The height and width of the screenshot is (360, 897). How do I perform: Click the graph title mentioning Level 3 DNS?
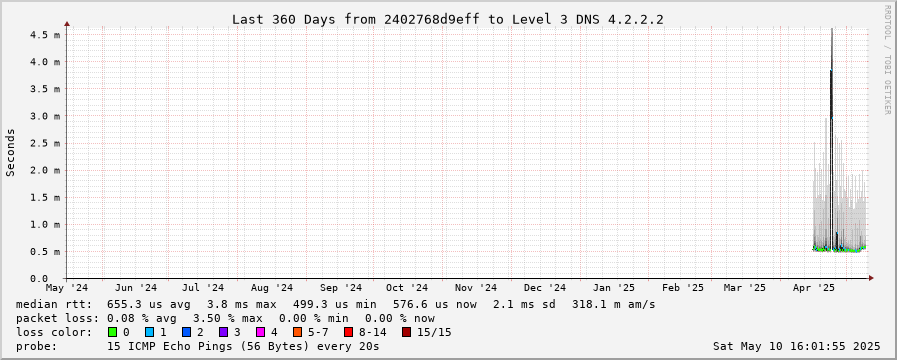(447, 19)
